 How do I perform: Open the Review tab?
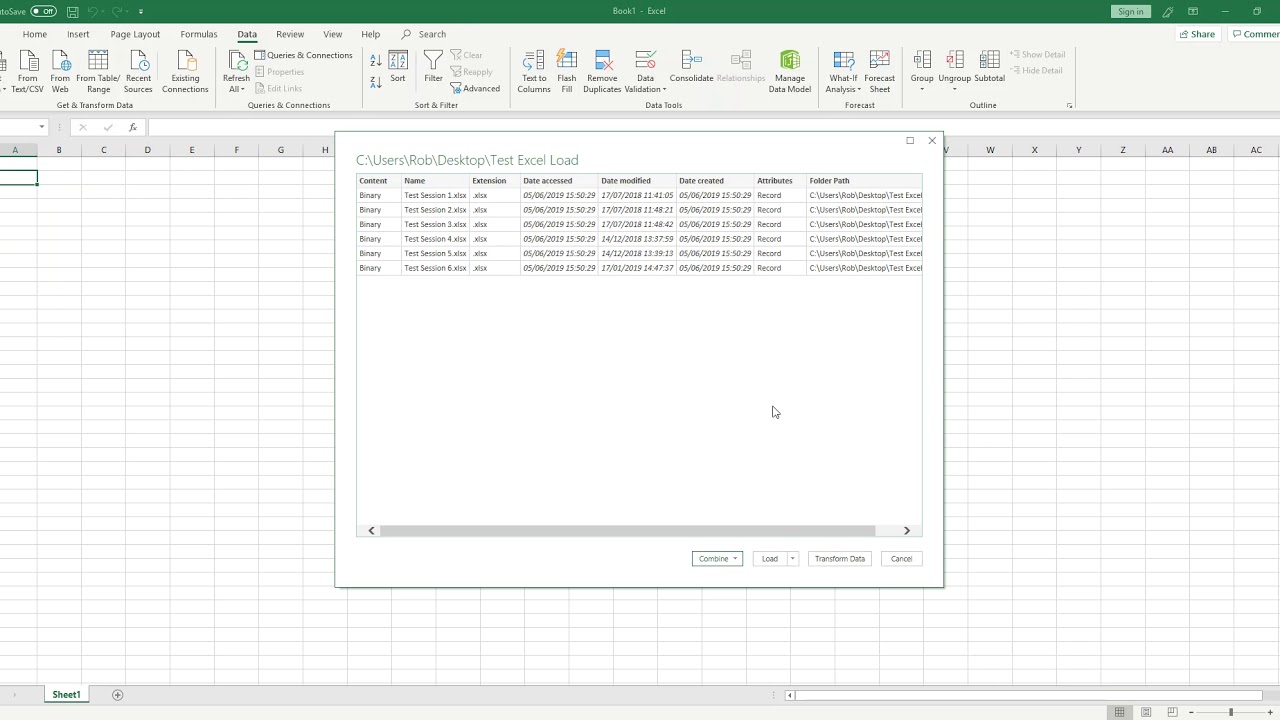(290, 34)
